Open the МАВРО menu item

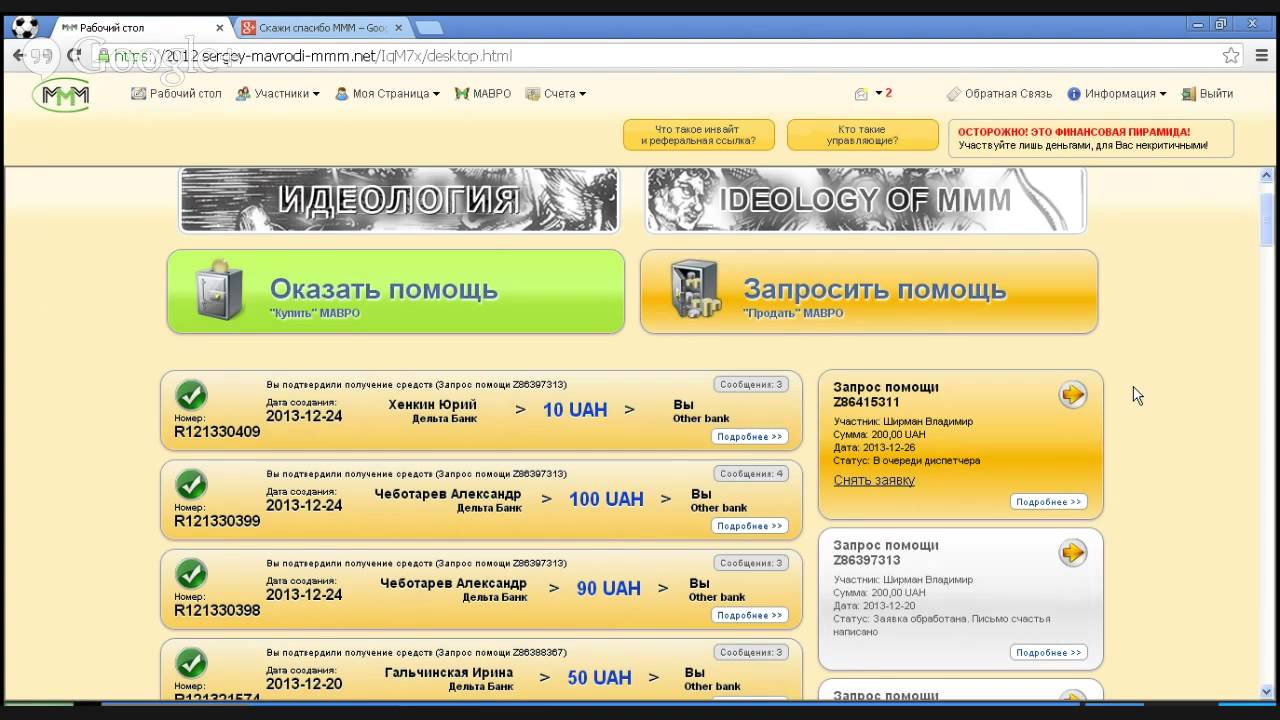click(482, 93)
